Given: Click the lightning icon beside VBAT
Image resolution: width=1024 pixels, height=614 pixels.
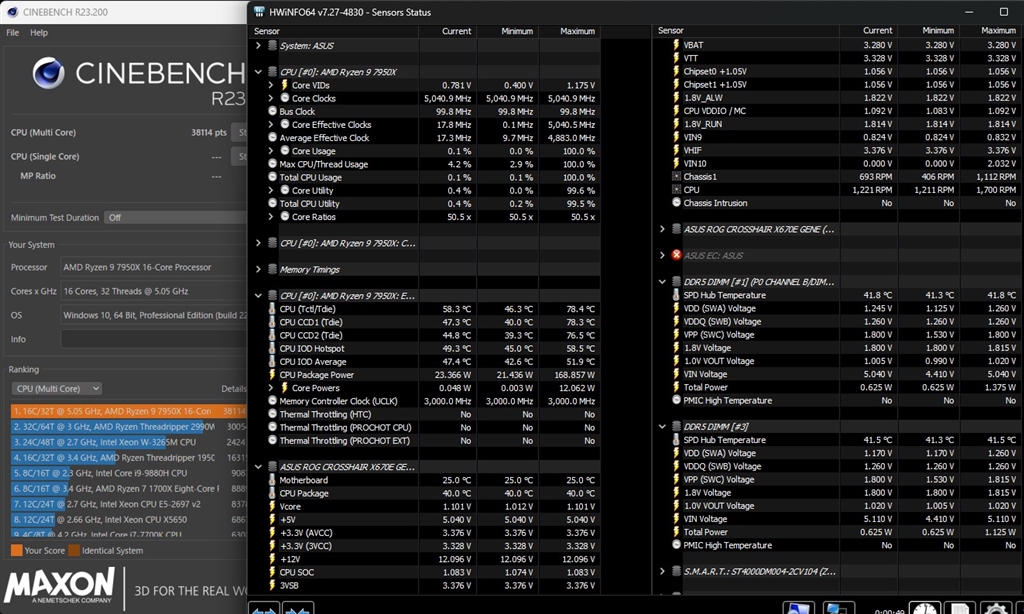Looking at the screenshot, I should (x=677, y=45).
